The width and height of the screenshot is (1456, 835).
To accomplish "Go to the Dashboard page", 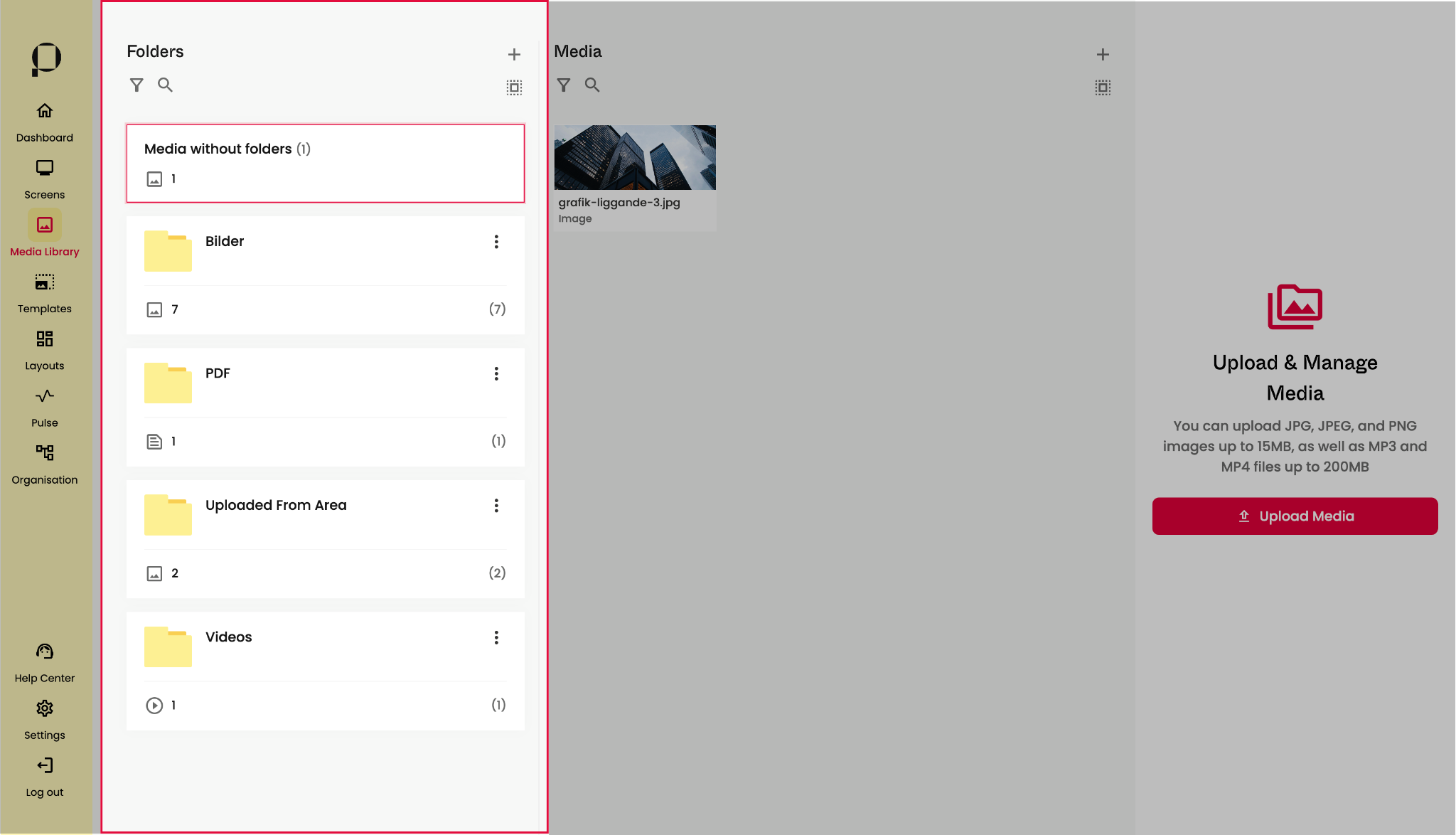I will click(x=45, y=121).
